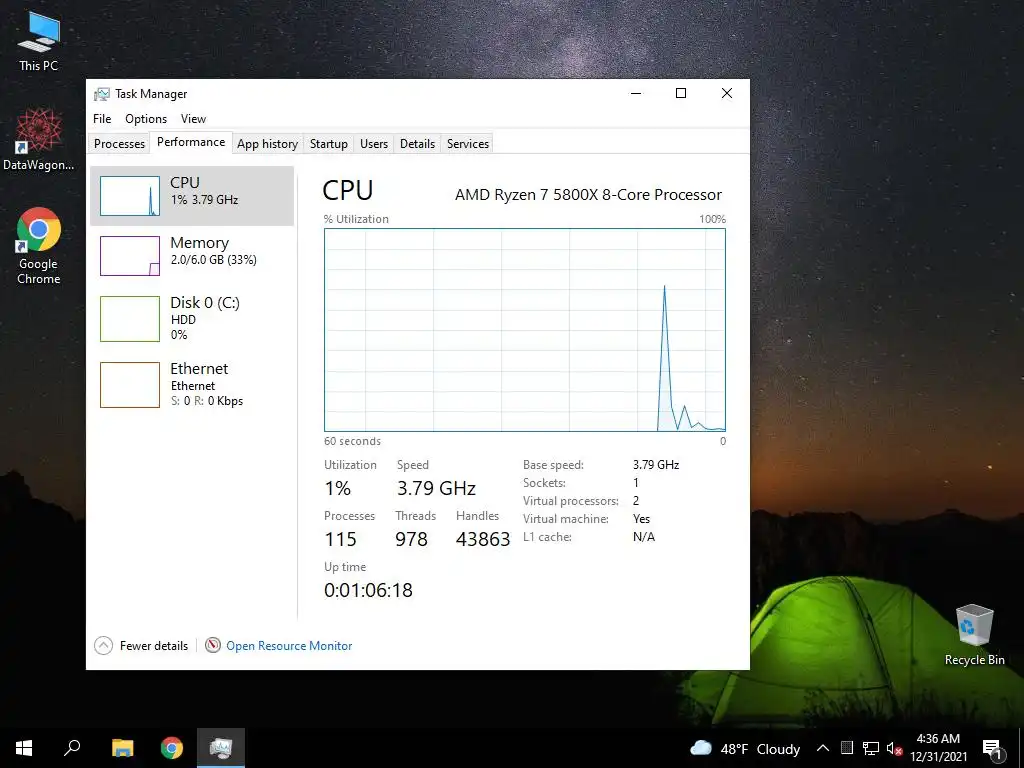Image resolution: width=1024 pixels, height=768 pixels.
Task: Click Ethernet S: 0 R: 0 Kbps text
Action: 207,401
